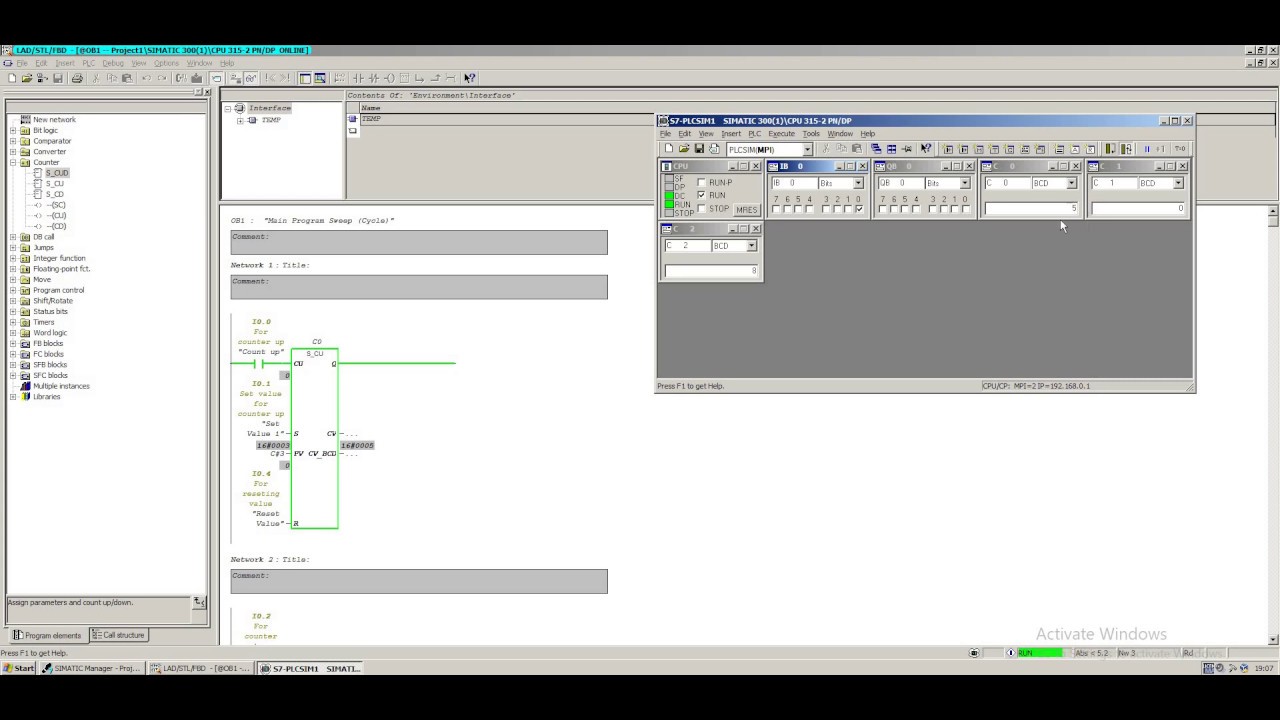1280x720 pixels.
Task: Insert an empty box from toolbar
Action: pyautogui.click(x=404, y=78)
